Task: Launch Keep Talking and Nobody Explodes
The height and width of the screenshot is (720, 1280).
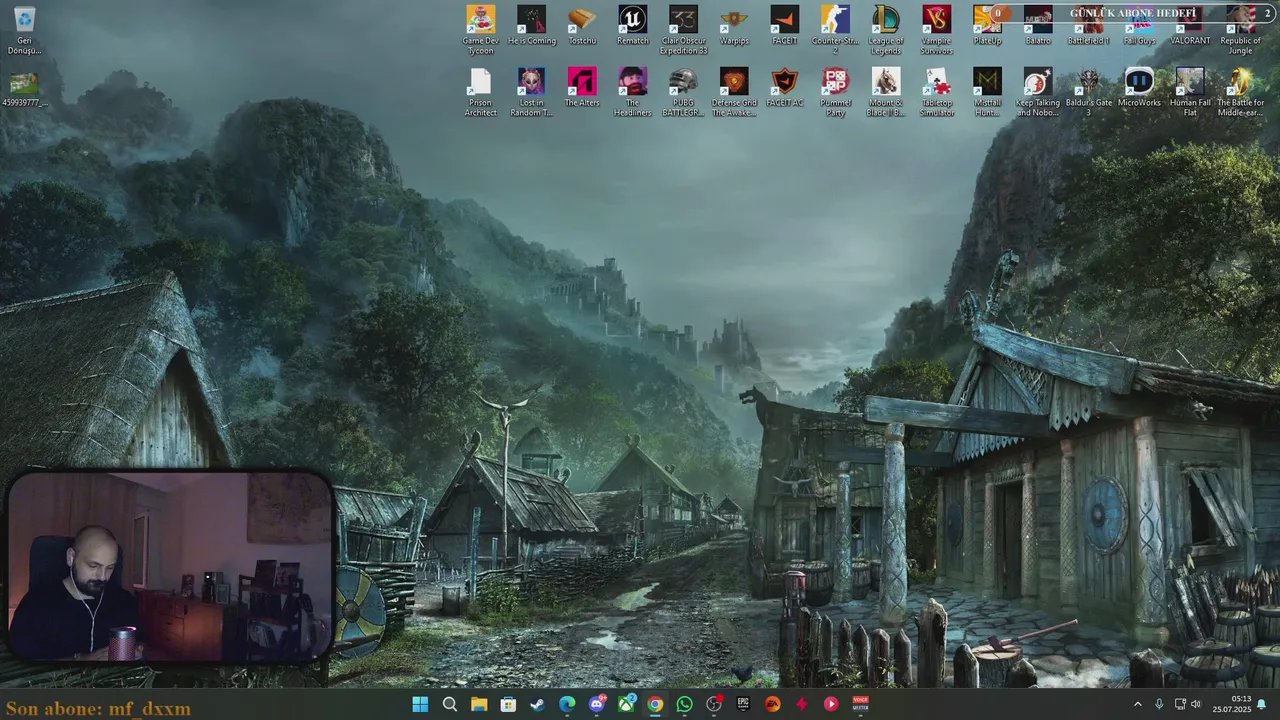Action: 1038,92
